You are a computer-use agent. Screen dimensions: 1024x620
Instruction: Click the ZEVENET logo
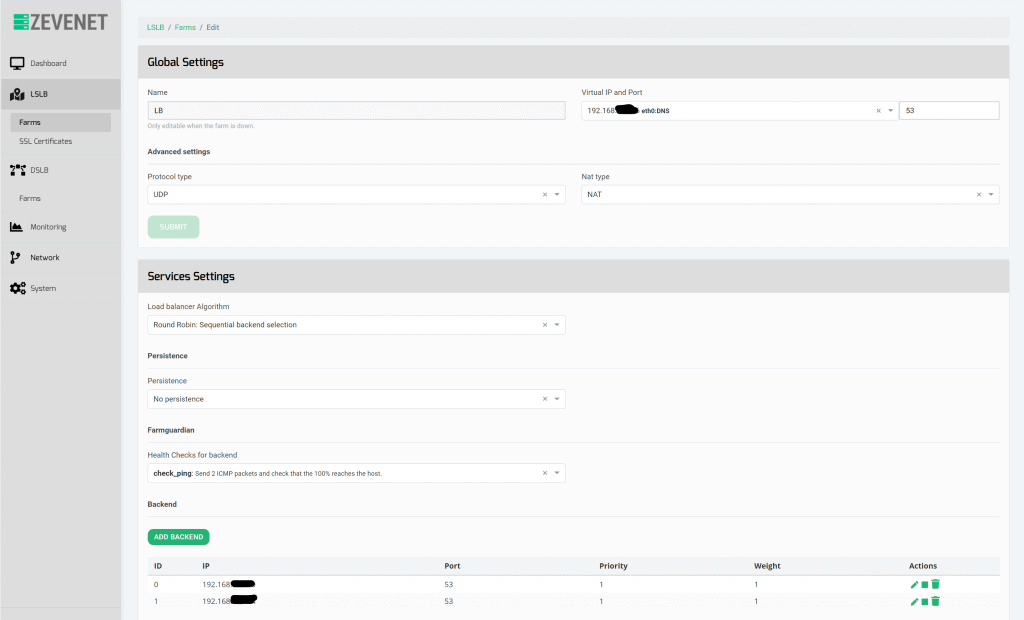(60, 22)
